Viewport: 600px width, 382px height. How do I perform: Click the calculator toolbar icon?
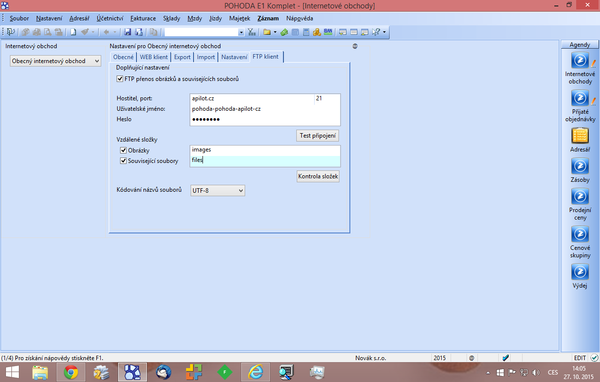[x=306, y=32]
